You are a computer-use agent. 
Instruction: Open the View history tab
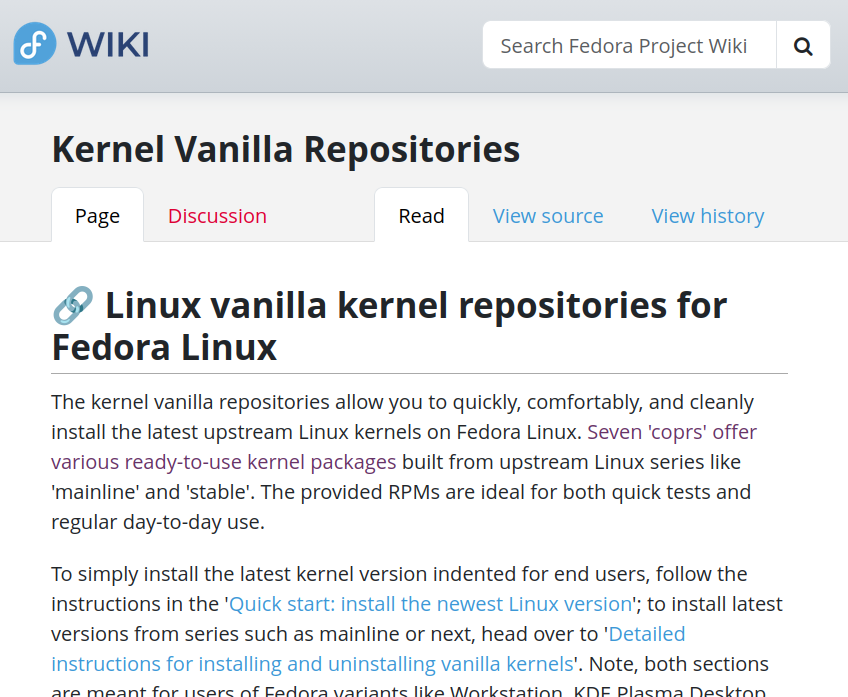click(x=708, y=216)
